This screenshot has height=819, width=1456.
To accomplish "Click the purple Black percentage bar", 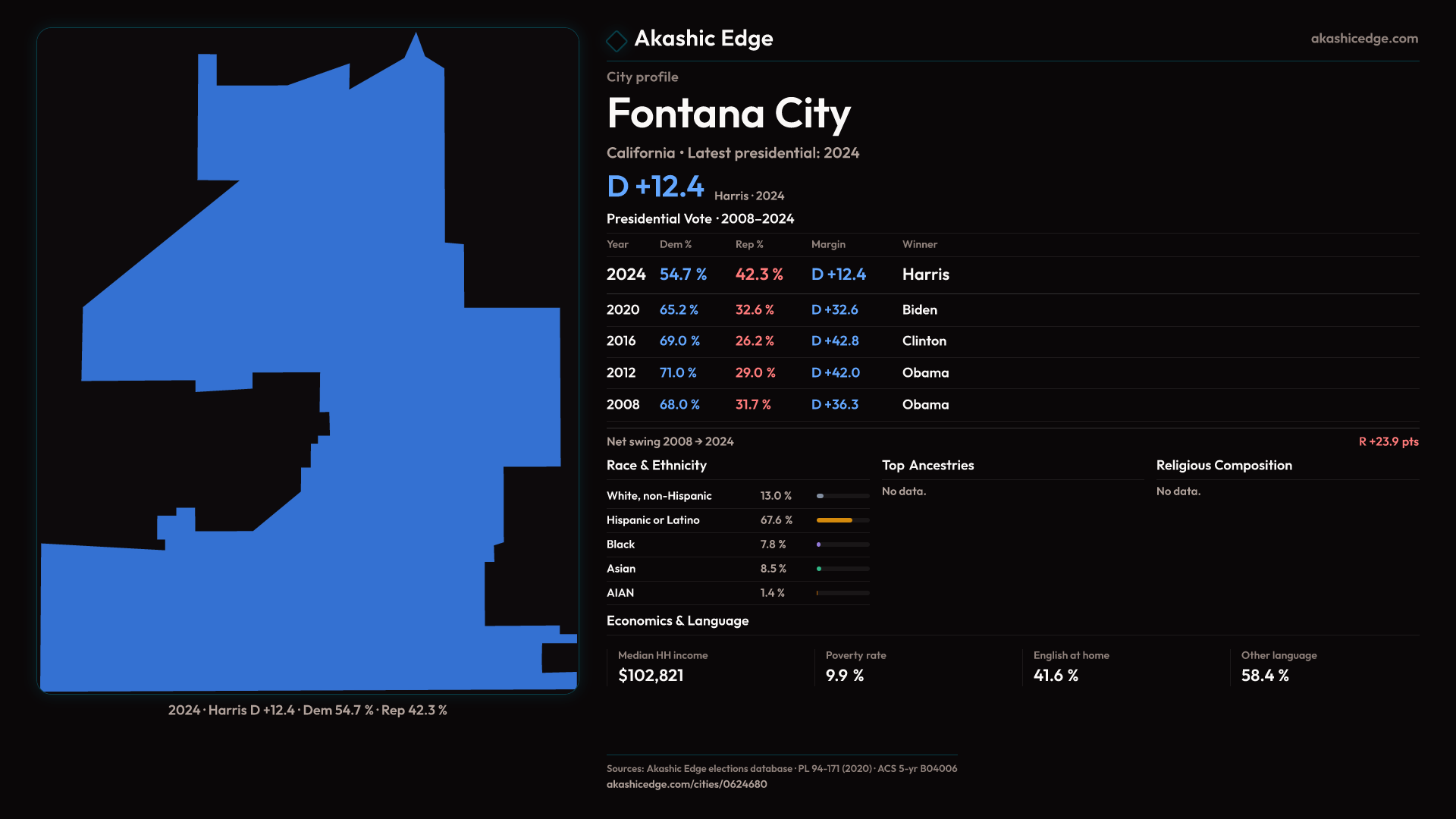I will tap(819, 544).
